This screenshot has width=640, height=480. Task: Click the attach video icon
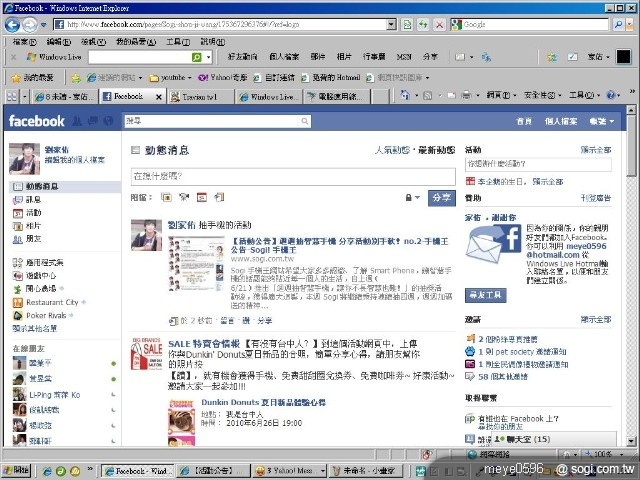(x=184, y=198)
